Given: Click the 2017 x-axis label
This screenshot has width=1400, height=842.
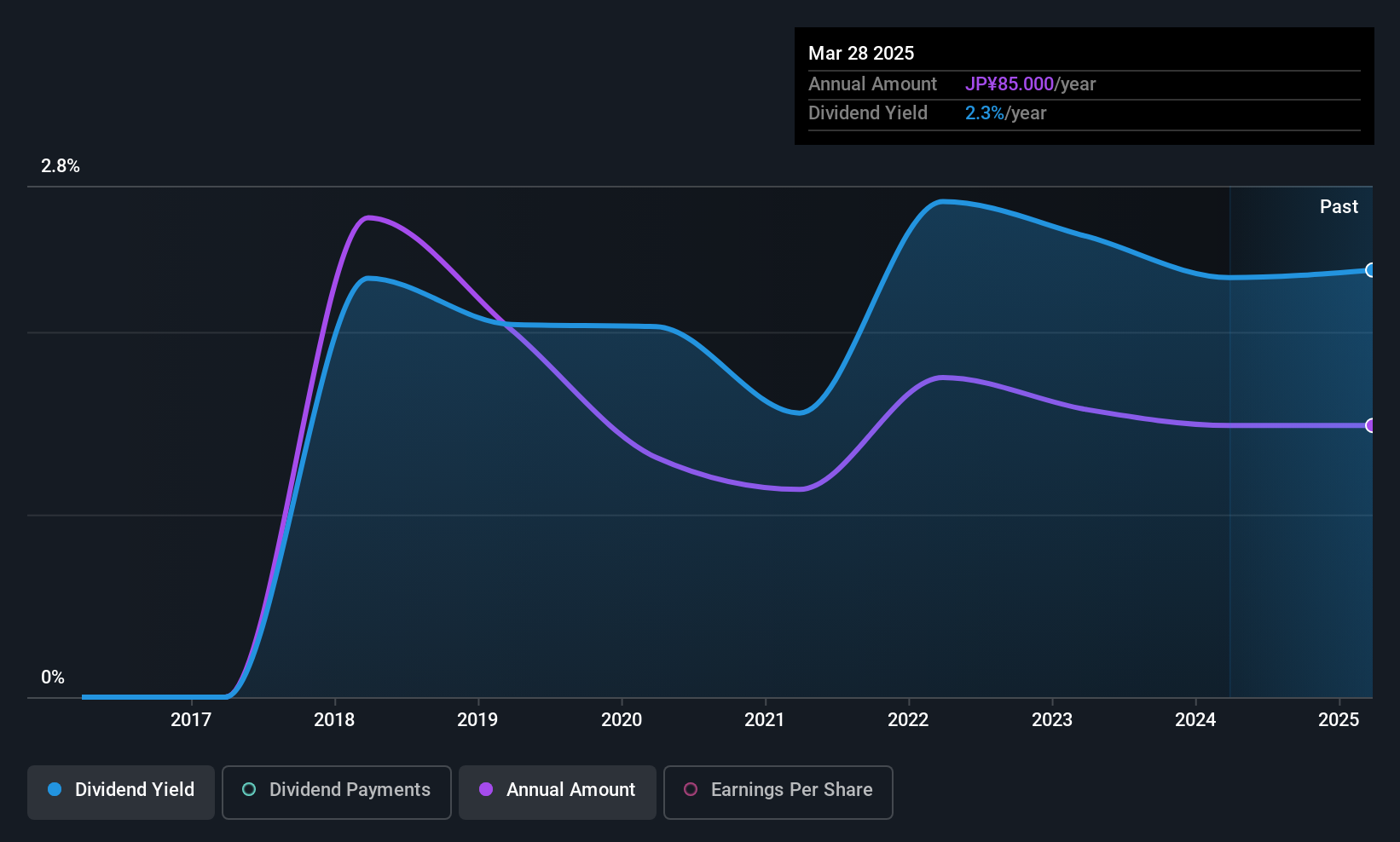Looking at the screenshot, I should [x=191, y=720].
